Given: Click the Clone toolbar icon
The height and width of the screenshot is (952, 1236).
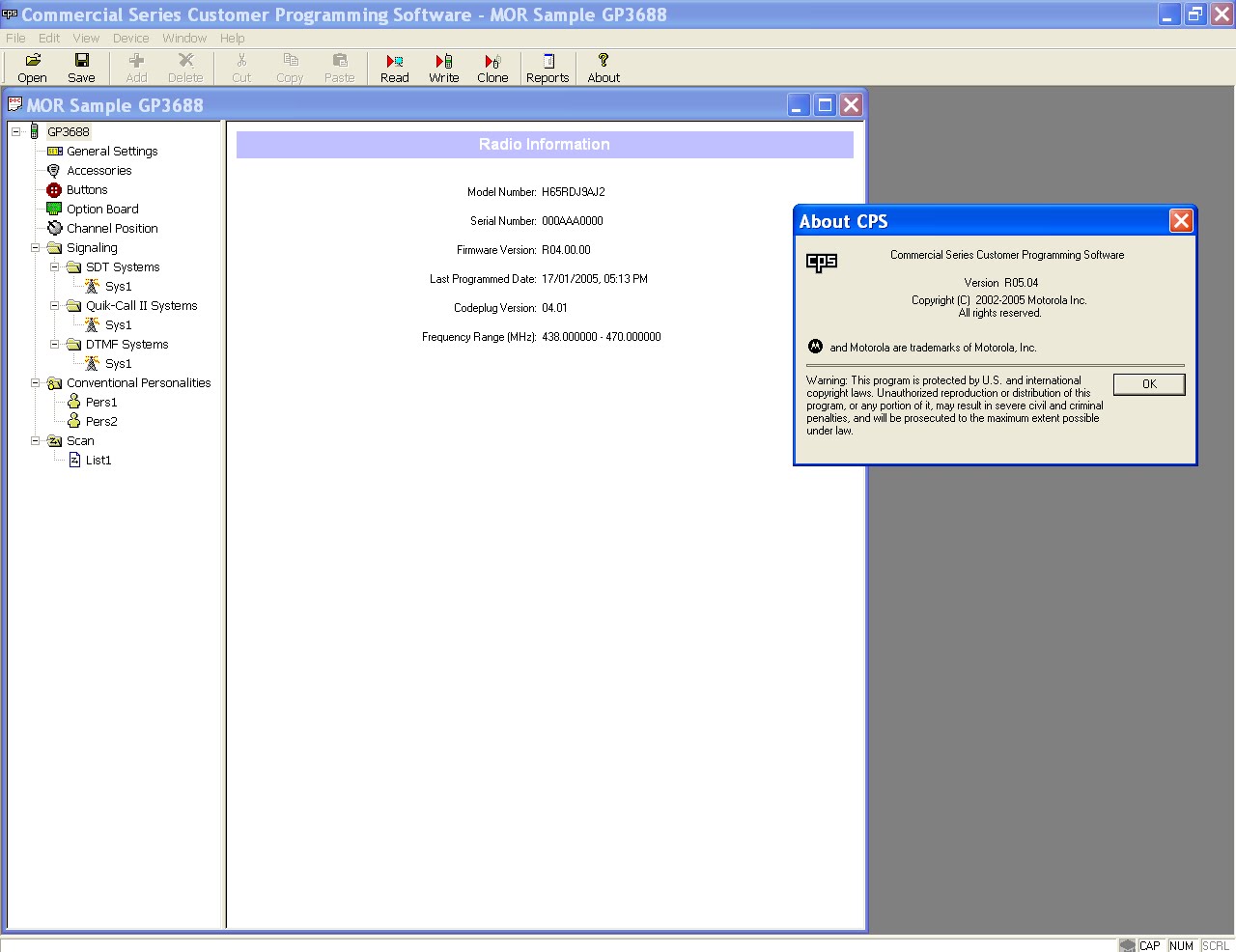Looking at the screenshot, I should (x=492, y=68).
